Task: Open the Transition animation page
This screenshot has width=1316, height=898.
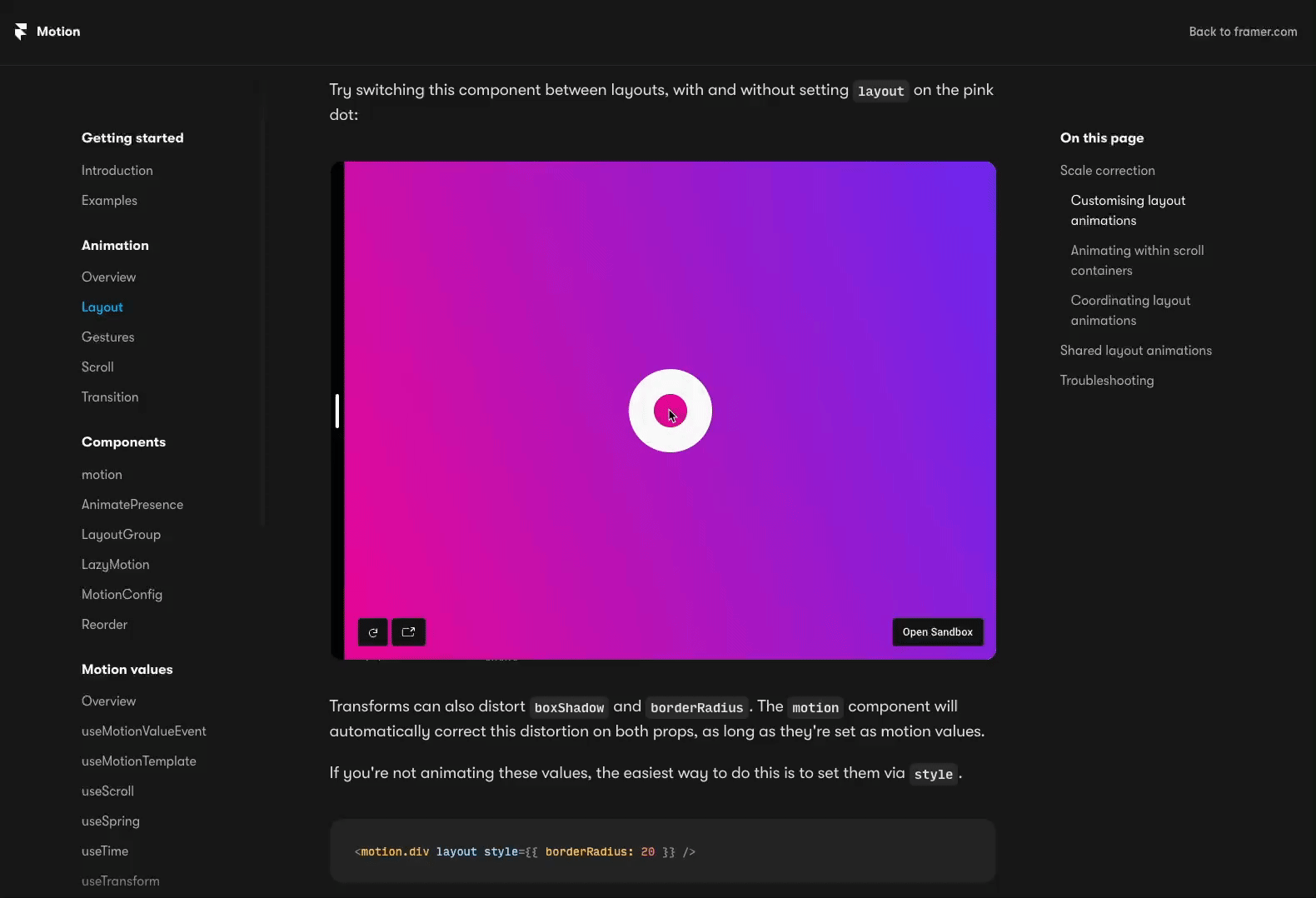Action: [110, 397]
